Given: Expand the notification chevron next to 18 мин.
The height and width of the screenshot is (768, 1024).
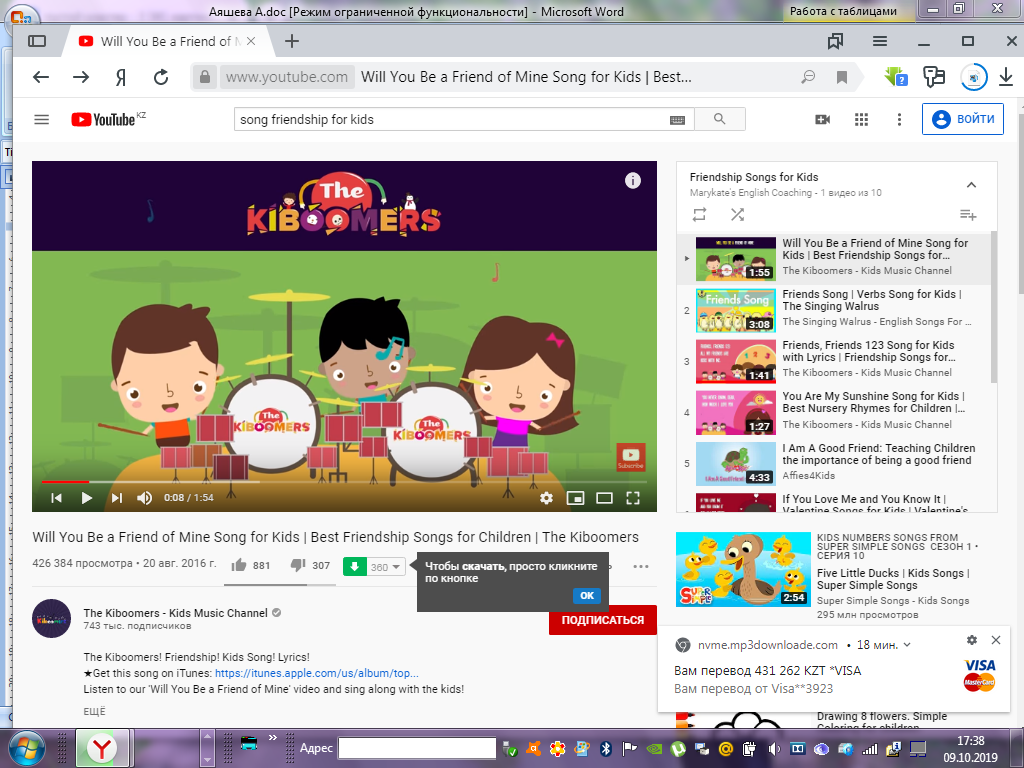Looking at the screenshot, I should coord(906,645).
